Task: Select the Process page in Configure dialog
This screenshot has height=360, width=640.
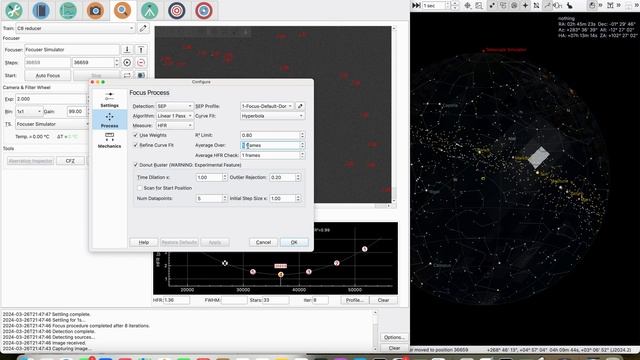Action: [x=109, y=120]
